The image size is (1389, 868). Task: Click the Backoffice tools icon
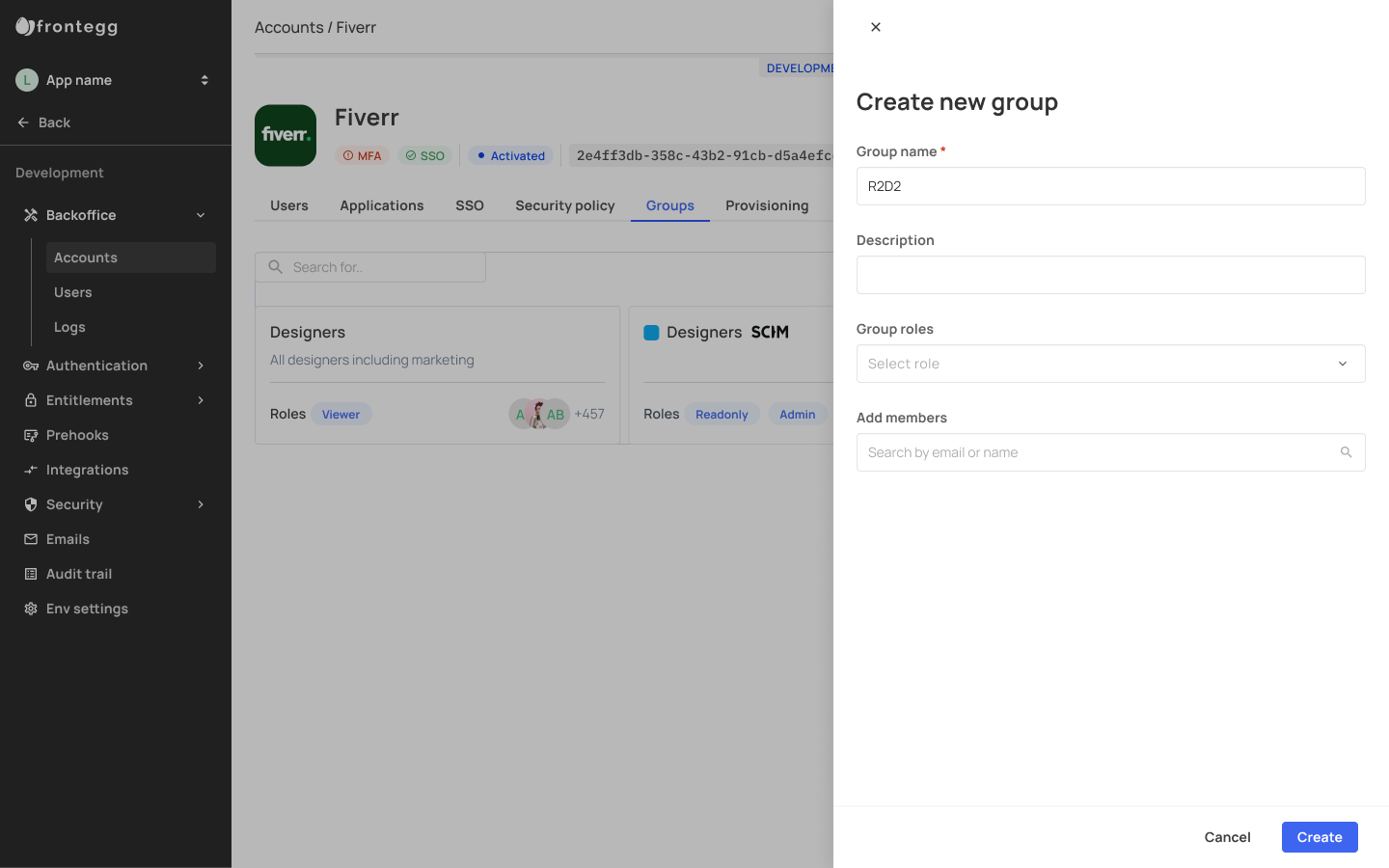pos(31,215)
